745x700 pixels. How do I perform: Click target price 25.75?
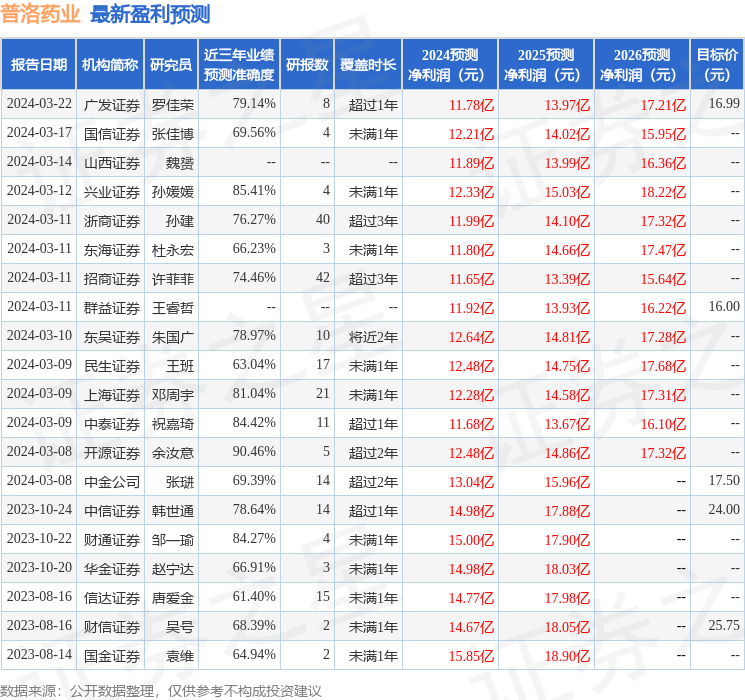click(x=724, y=625)
